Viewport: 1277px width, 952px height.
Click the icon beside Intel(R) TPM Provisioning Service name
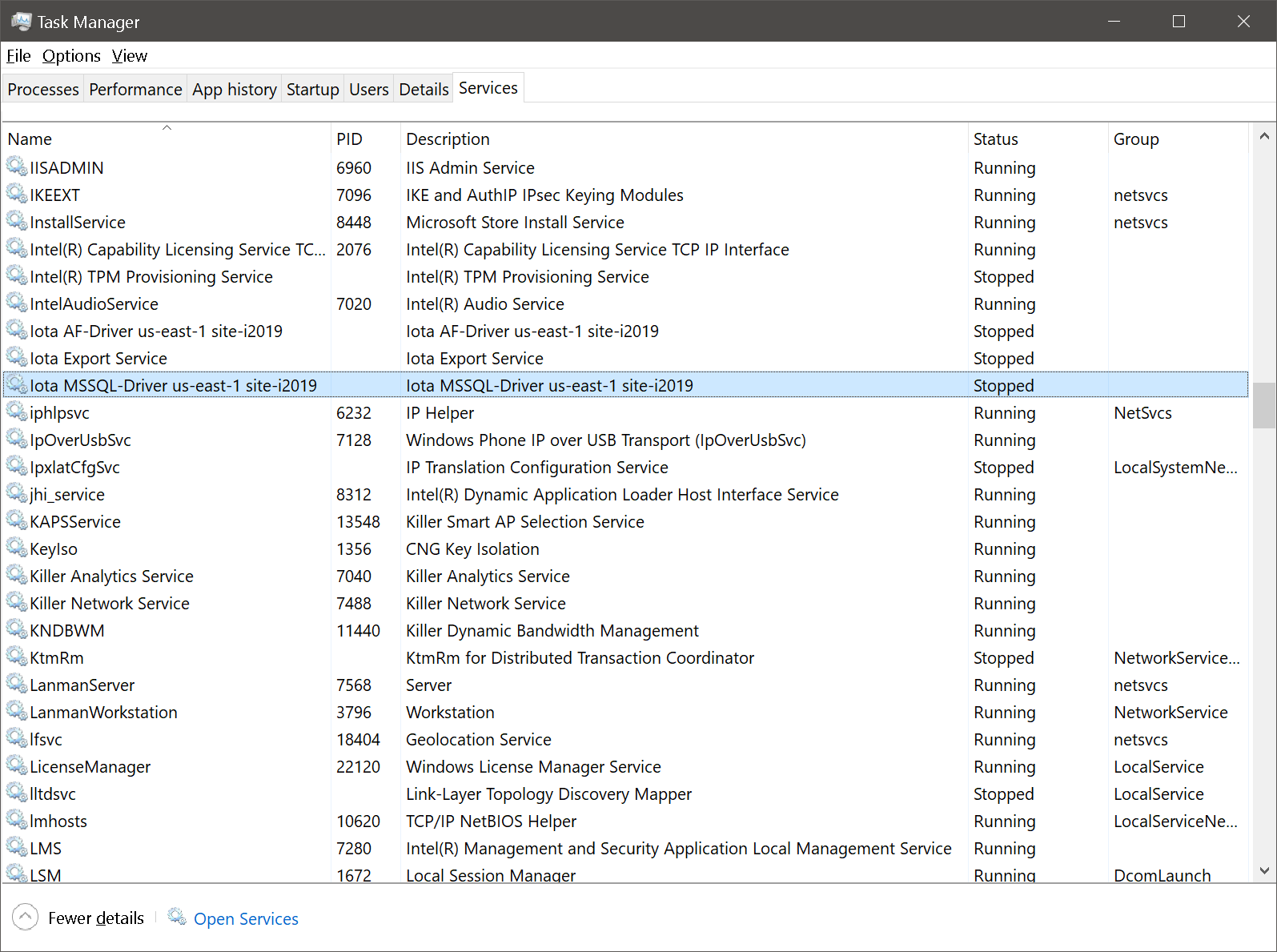[17, 275]
